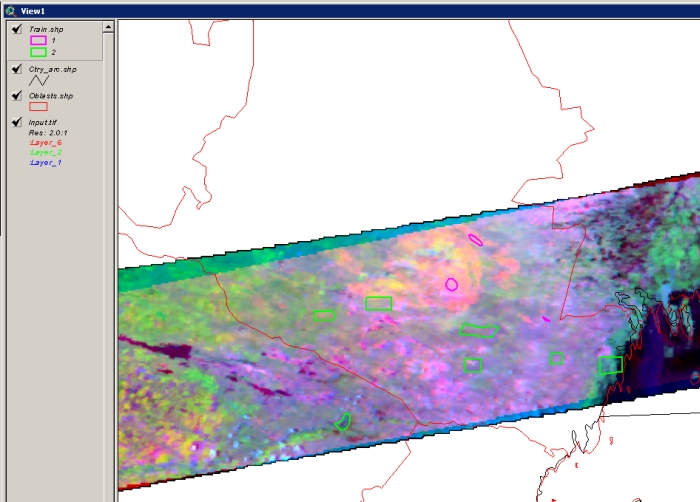Click the magenta elongated training polygon near top
The height and width of the screenshot is (502, 700).
(475, 240)
